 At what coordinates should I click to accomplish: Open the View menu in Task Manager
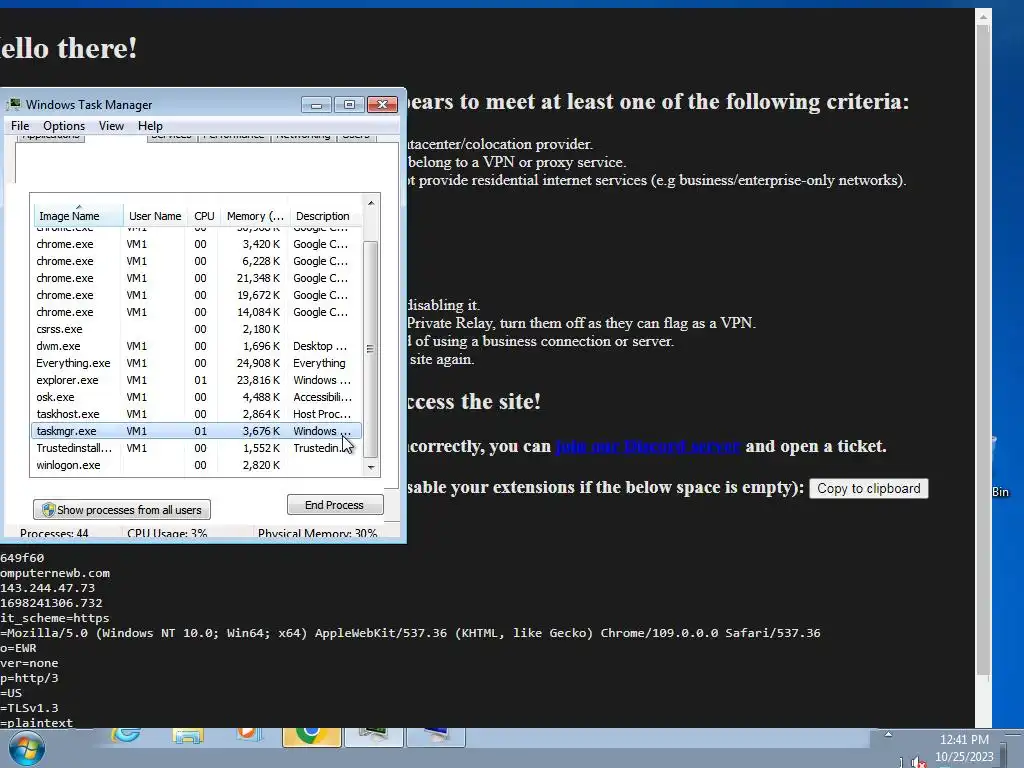click(x=111, y=125)
